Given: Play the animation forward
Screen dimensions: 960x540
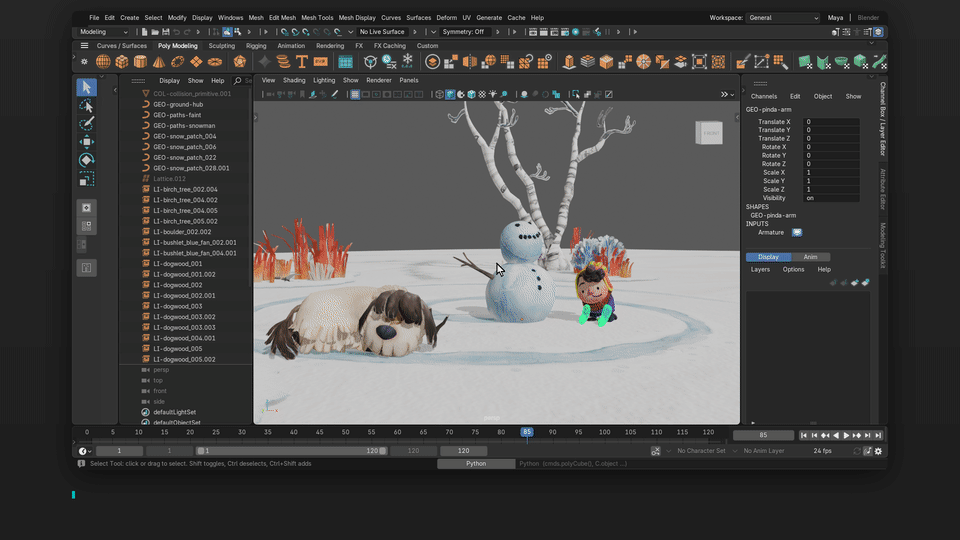Looking at the screenshot, I should [x=846, y=435].
